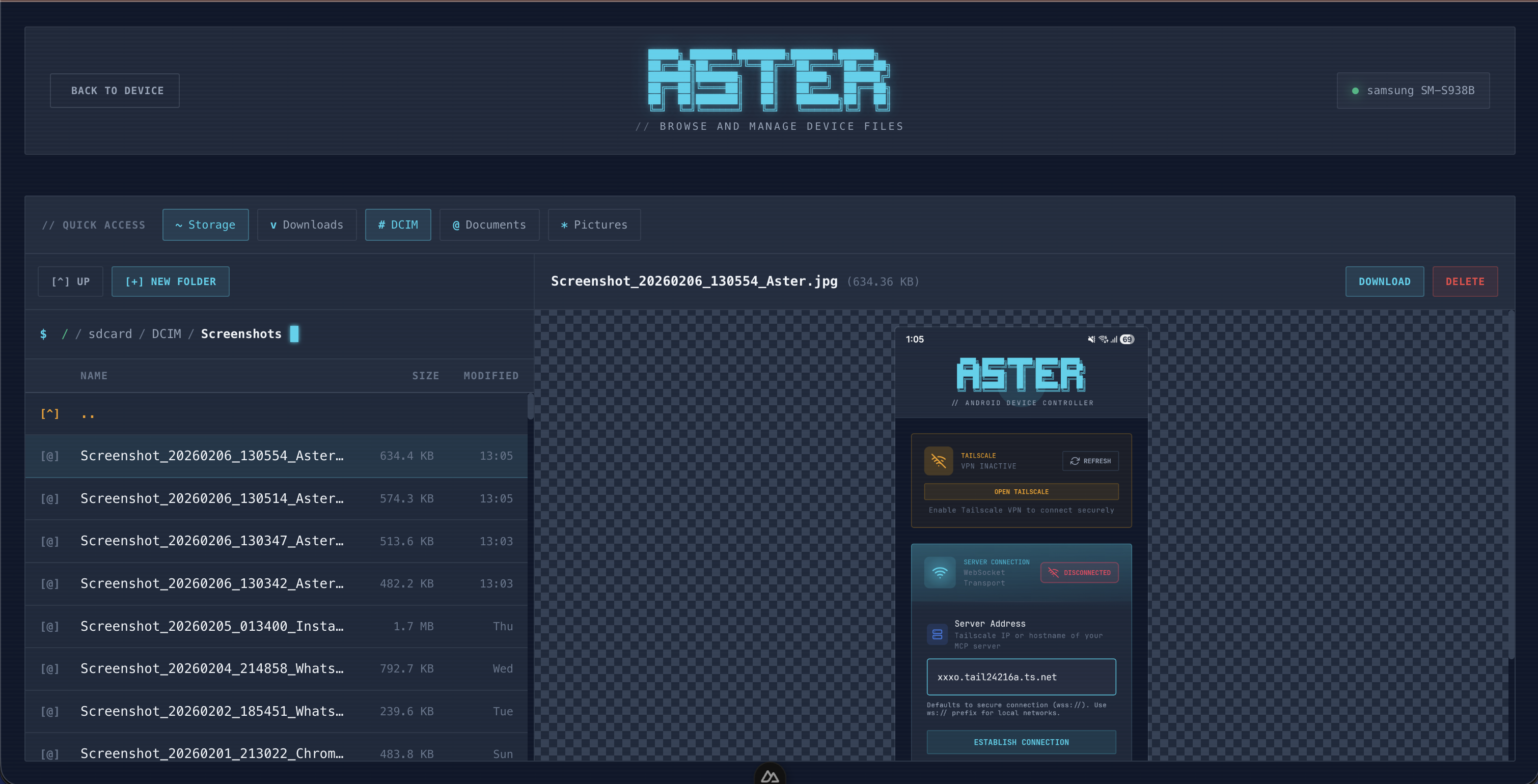Sort by the NAME column header
Viewport: 1538px width, 784px height.
pos(94,376)
